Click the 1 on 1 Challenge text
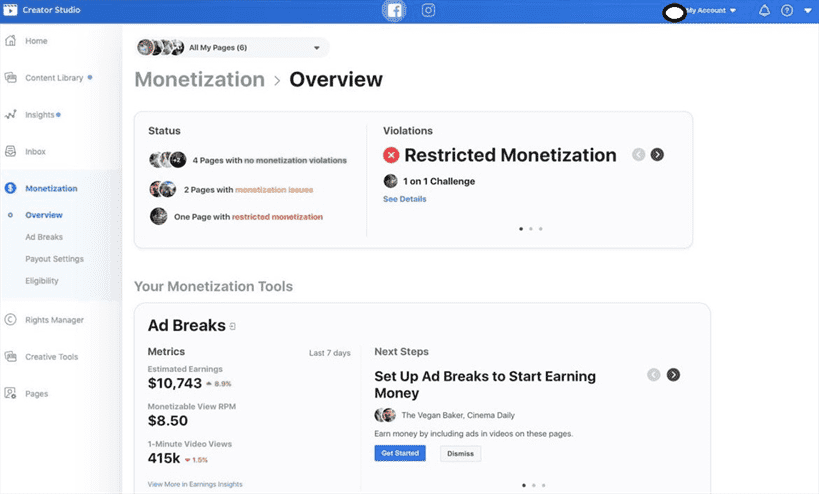Viewport: 819px width, 494px height. coord(439,181)
